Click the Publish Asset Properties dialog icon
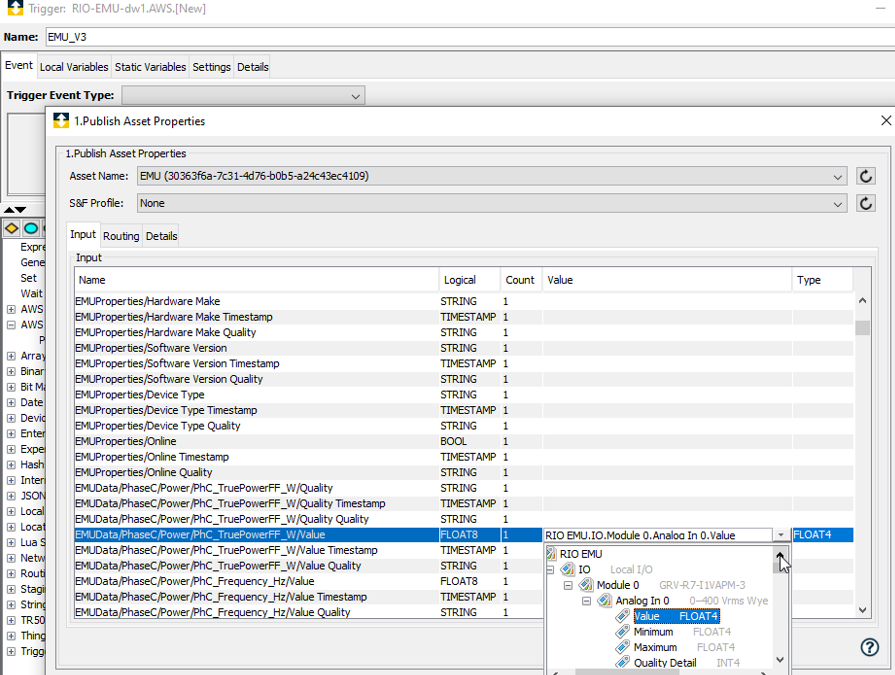 [x=61, y=120]
